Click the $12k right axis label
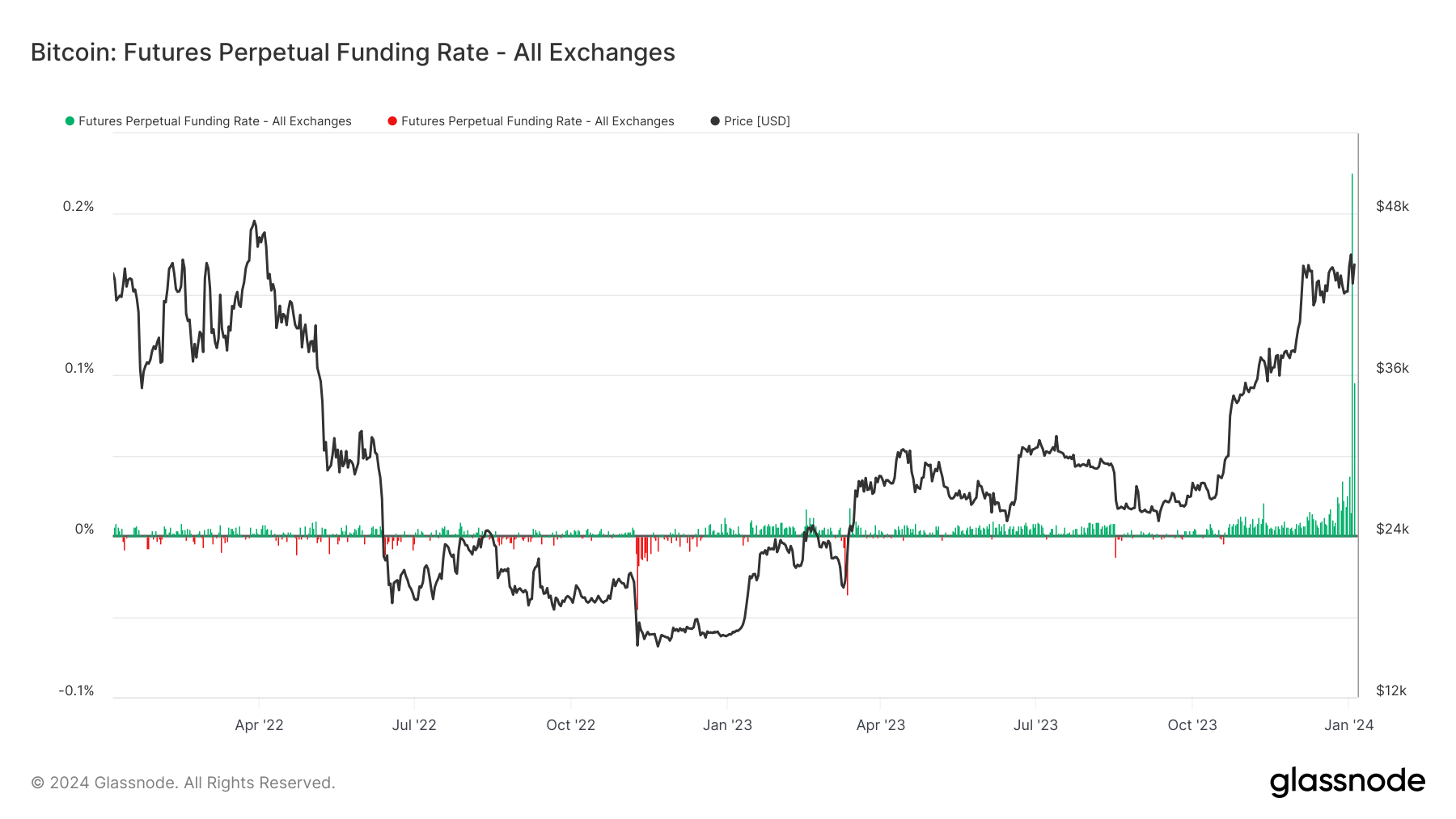 [1391, 691]
